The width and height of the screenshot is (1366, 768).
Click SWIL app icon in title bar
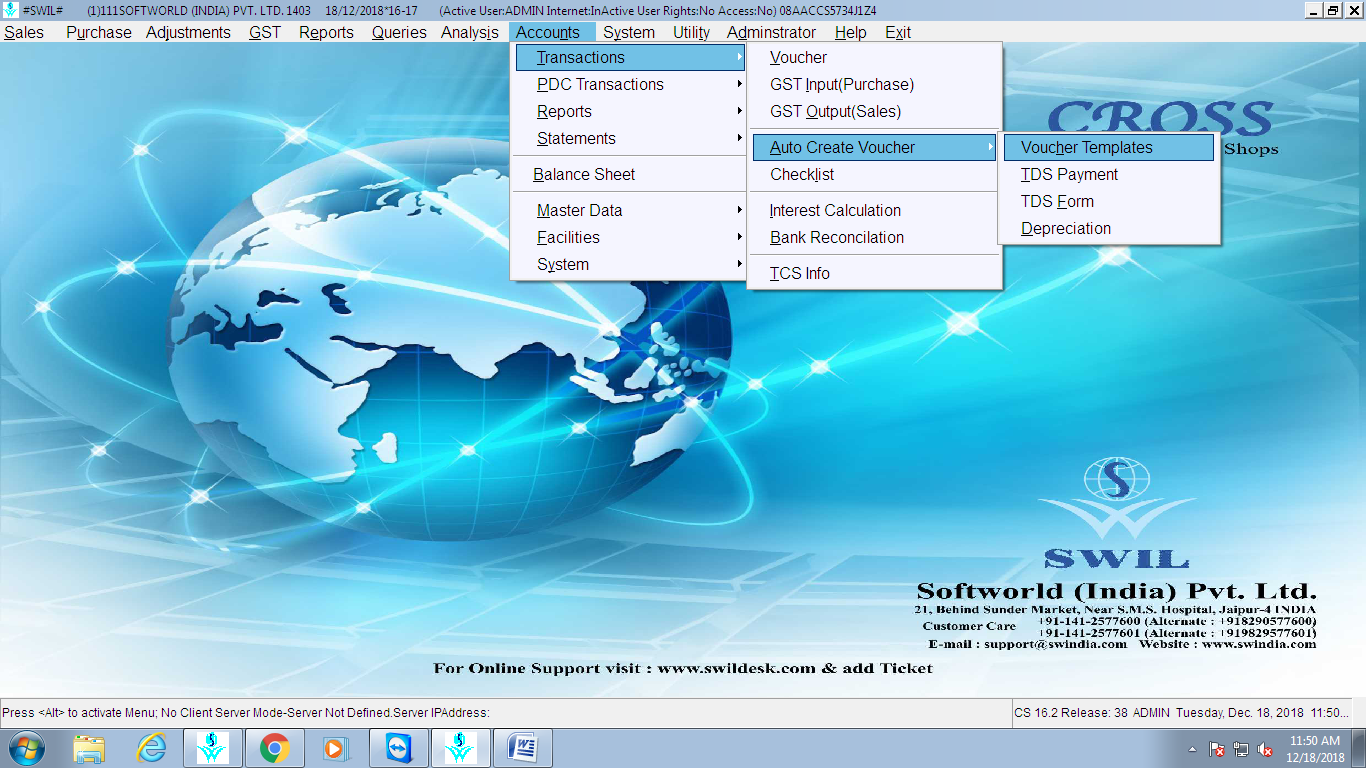click(10, 10)
